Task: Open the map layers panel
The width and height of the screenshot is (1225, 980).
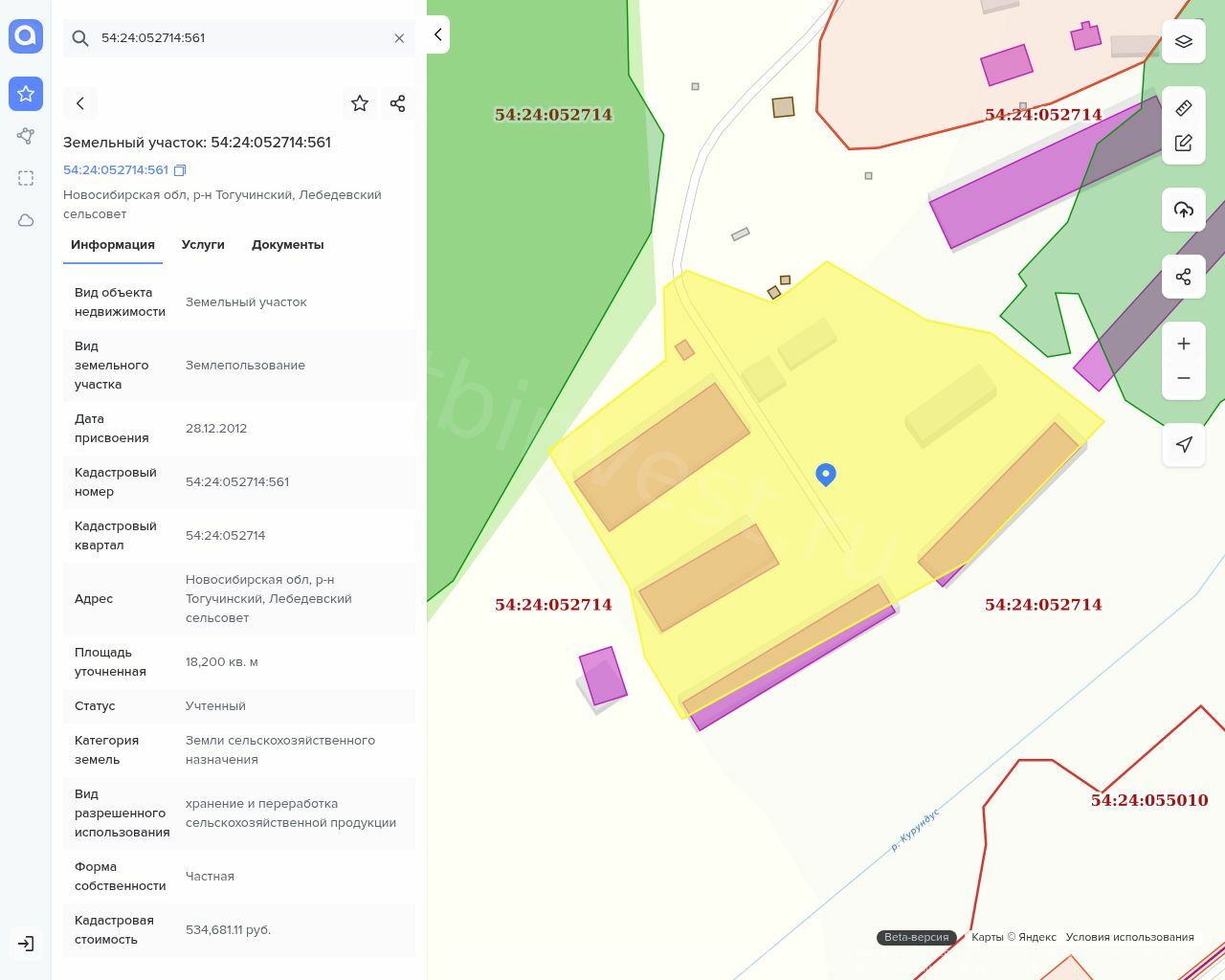Action: click(x=1184, y=41)
